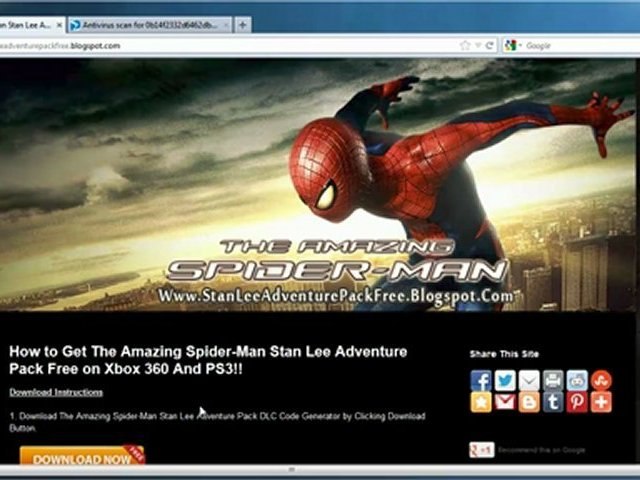Open a new browser tab
This screenshot has height=480, width=640.
click(x=242, y=25)
